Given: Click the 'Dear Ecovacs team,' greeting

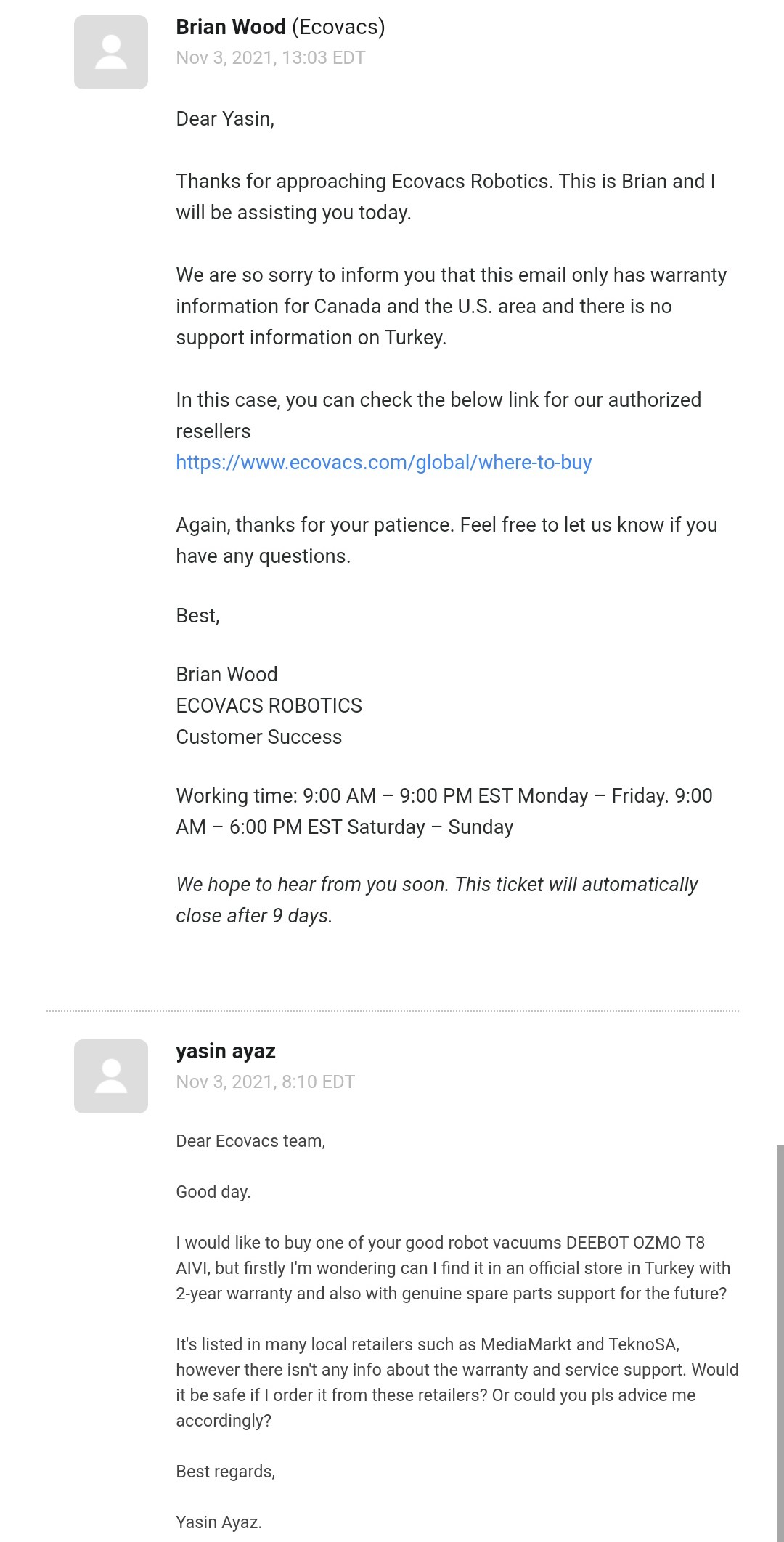Looking at the screenshot, I should click(250, 1141).
